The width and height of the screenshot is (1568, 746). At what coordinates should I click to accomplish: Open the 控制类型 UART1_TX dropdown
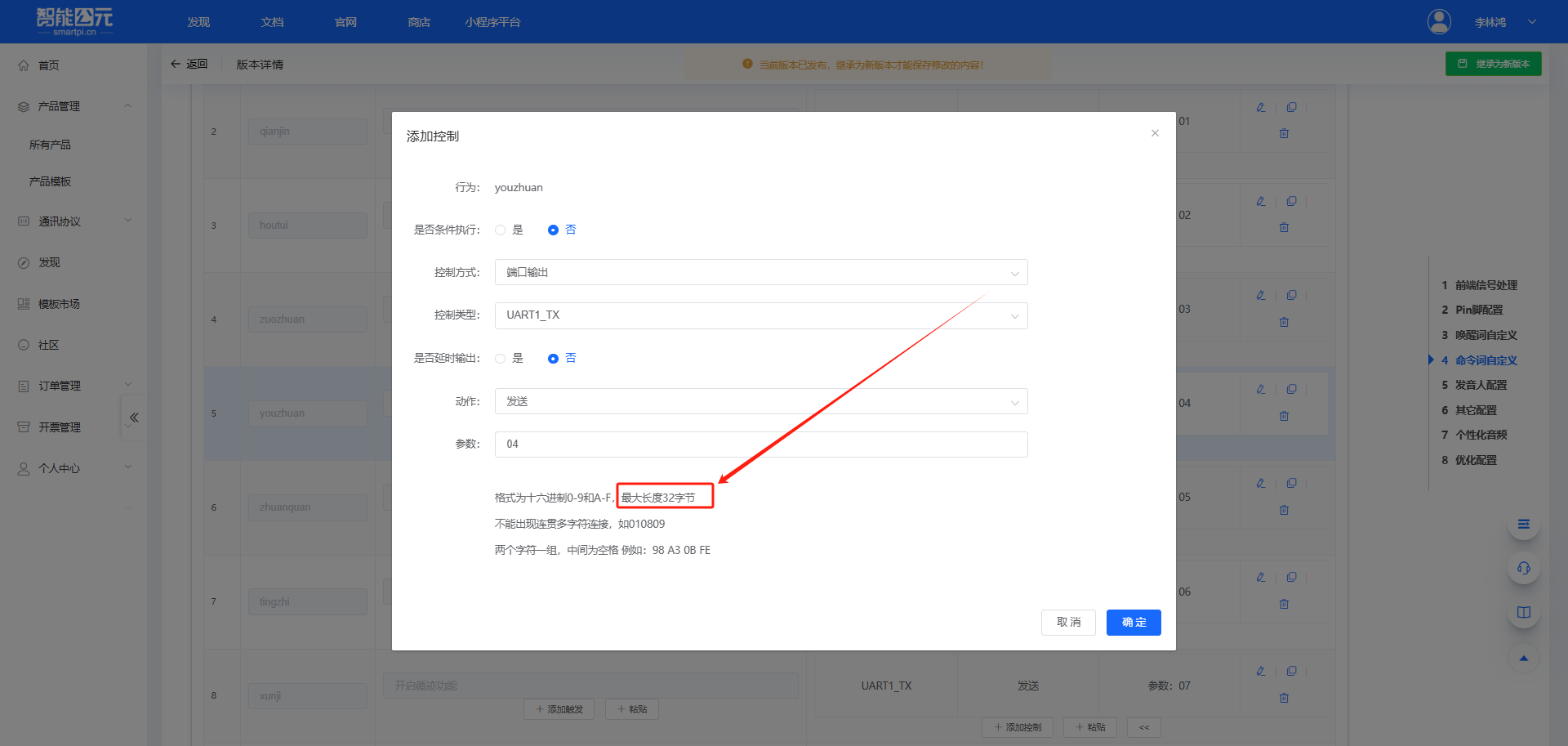click(760, 315)
